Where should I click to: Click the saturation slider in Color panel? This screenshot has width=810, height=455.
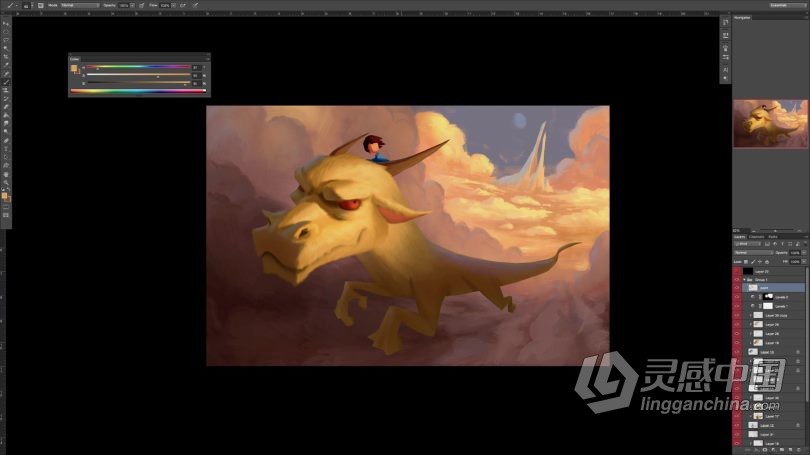(138, 74)
